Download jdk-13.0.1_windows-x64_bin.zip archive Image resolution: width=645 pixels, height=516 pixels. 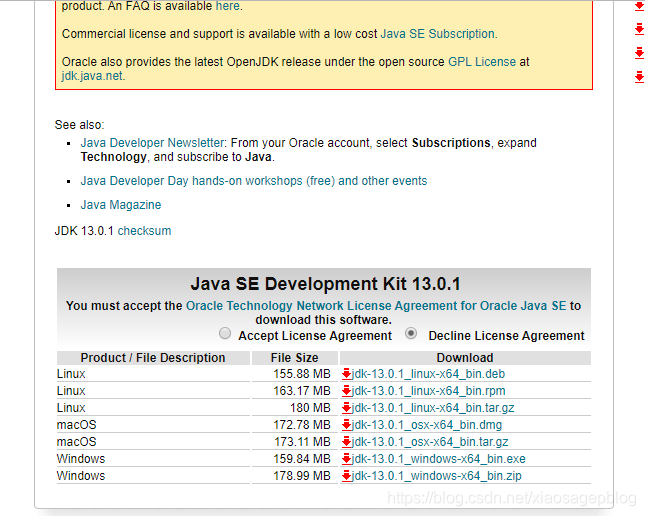click(437, 476)
